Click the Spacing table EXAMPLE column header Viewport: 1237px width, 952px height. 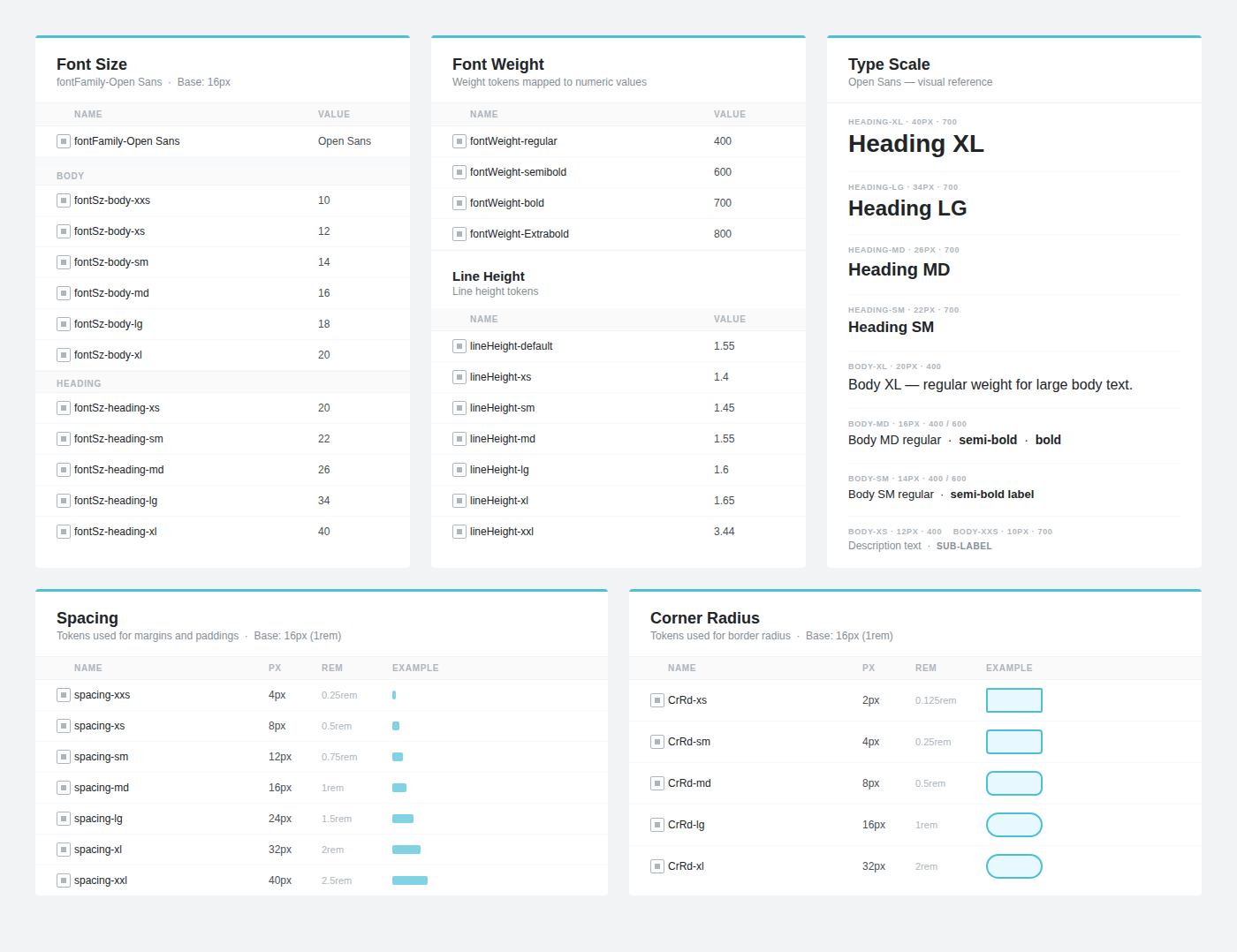415,669
